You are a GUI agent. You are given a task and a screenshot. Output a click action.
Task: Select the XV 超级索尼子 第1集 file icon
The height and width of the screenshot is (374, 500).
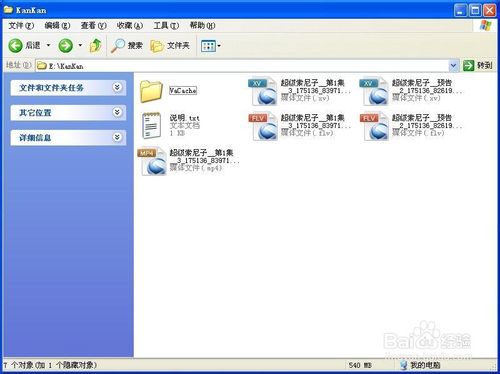click(x=263, y=91)
